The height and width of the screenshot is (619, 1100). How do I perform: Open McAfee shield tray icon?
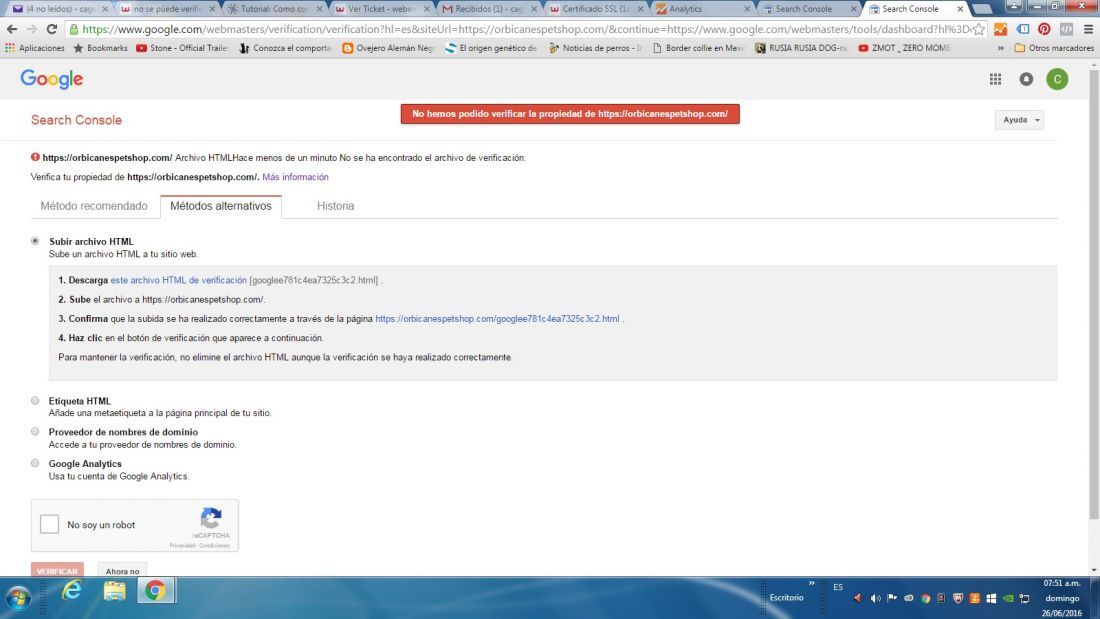[x=958, y=598]
